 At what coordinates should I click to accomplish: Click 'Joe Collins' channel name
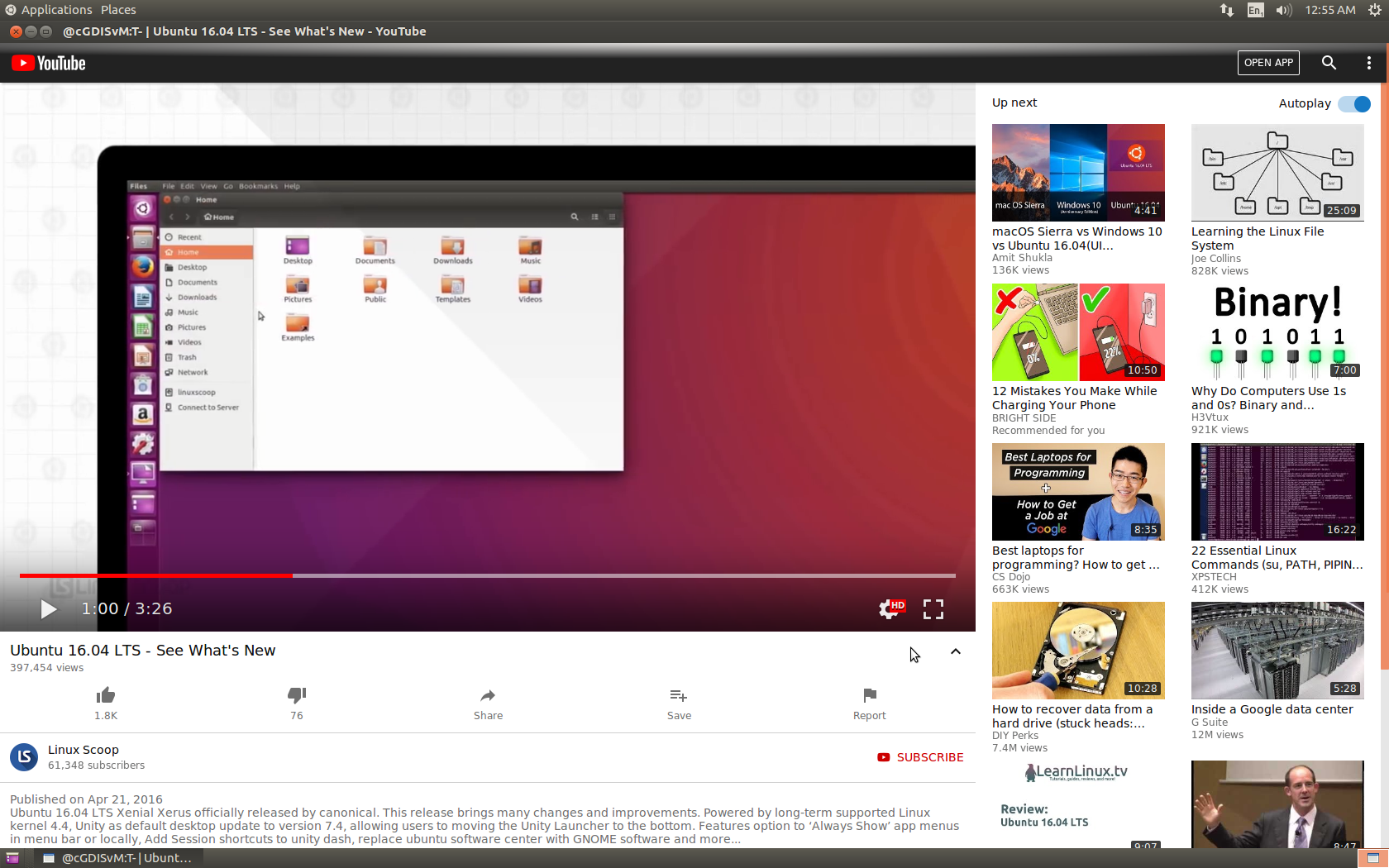(1215, 259)
